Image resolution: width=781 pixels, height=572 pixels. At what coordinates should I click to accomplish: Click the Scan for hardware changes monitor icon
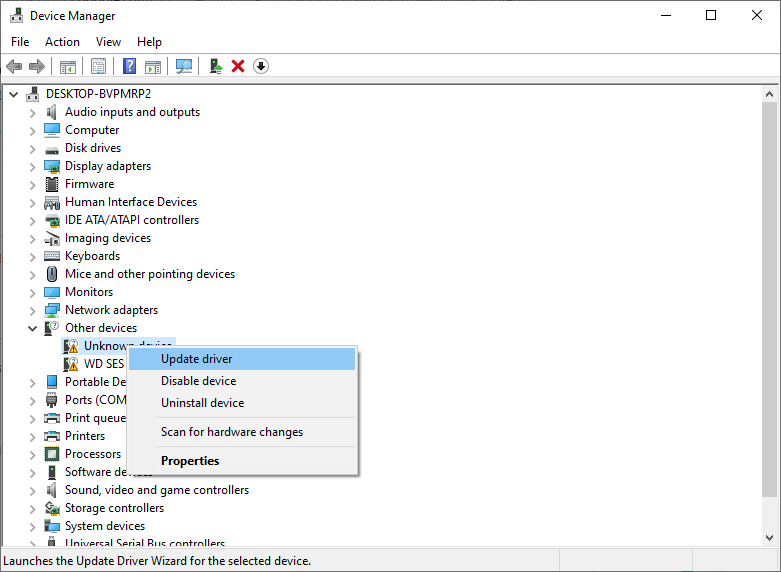(184, 66)
